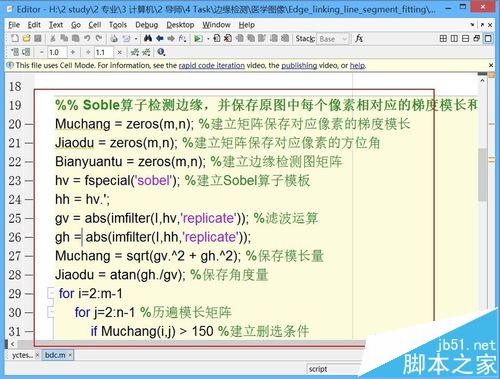Print the file with the printer icon
500x379 pixels.
point(114,38)
